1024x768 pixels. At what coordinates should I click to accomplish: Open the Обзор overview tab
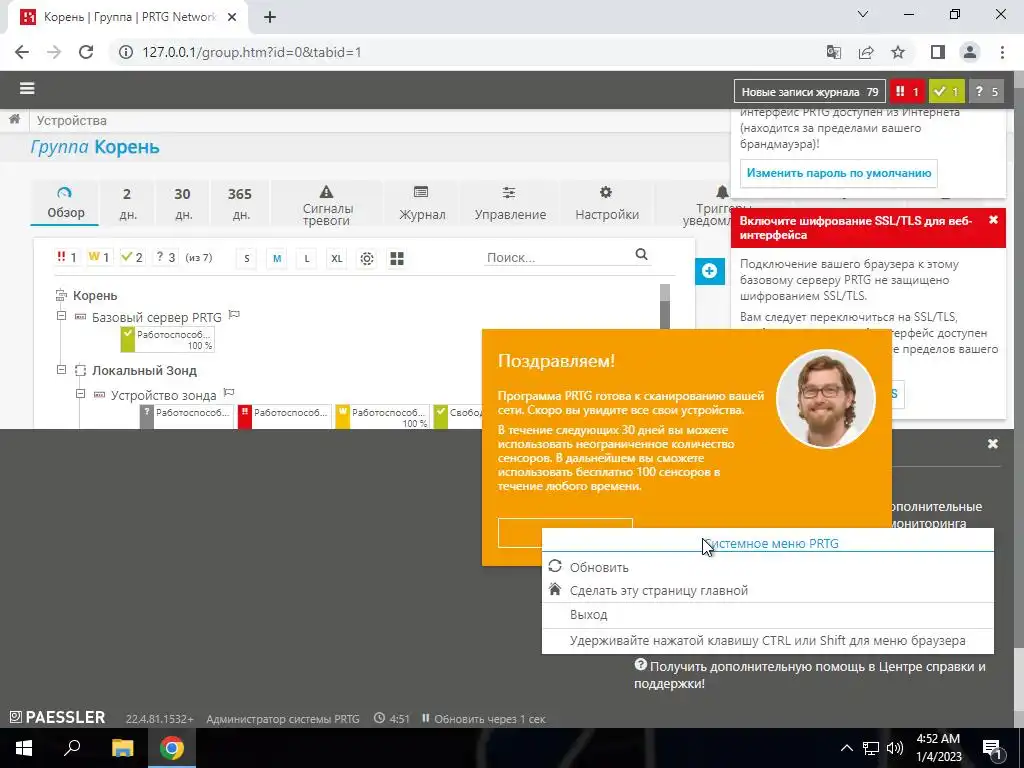65,202
